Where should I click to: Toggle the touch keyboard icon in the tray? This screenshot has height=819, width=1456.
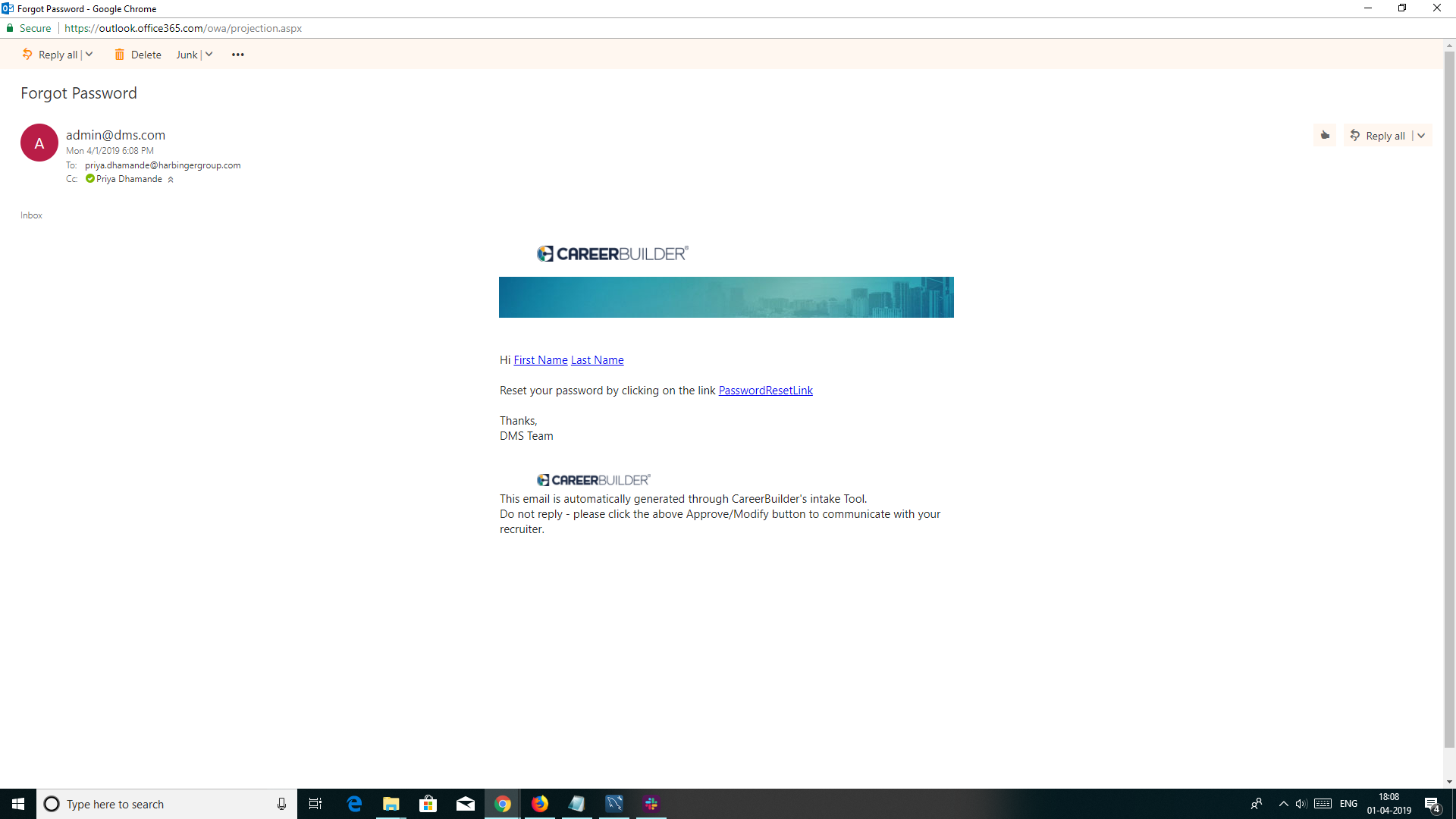(x=1323, y=804)
